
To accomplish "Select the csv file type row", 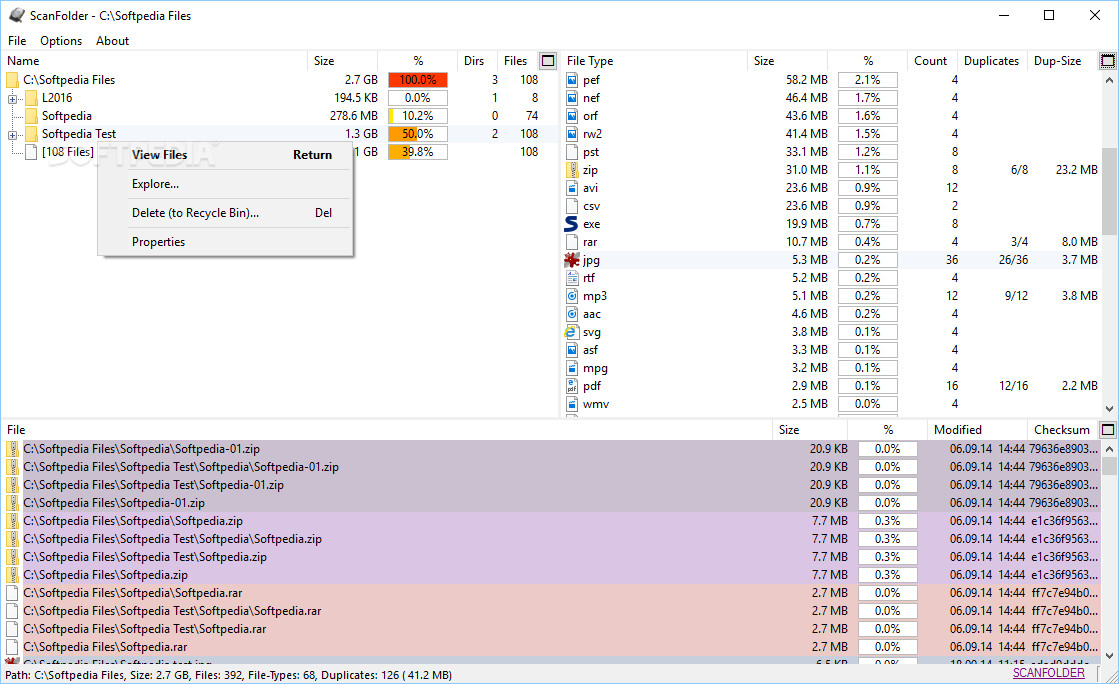I will tap(831, 206).
